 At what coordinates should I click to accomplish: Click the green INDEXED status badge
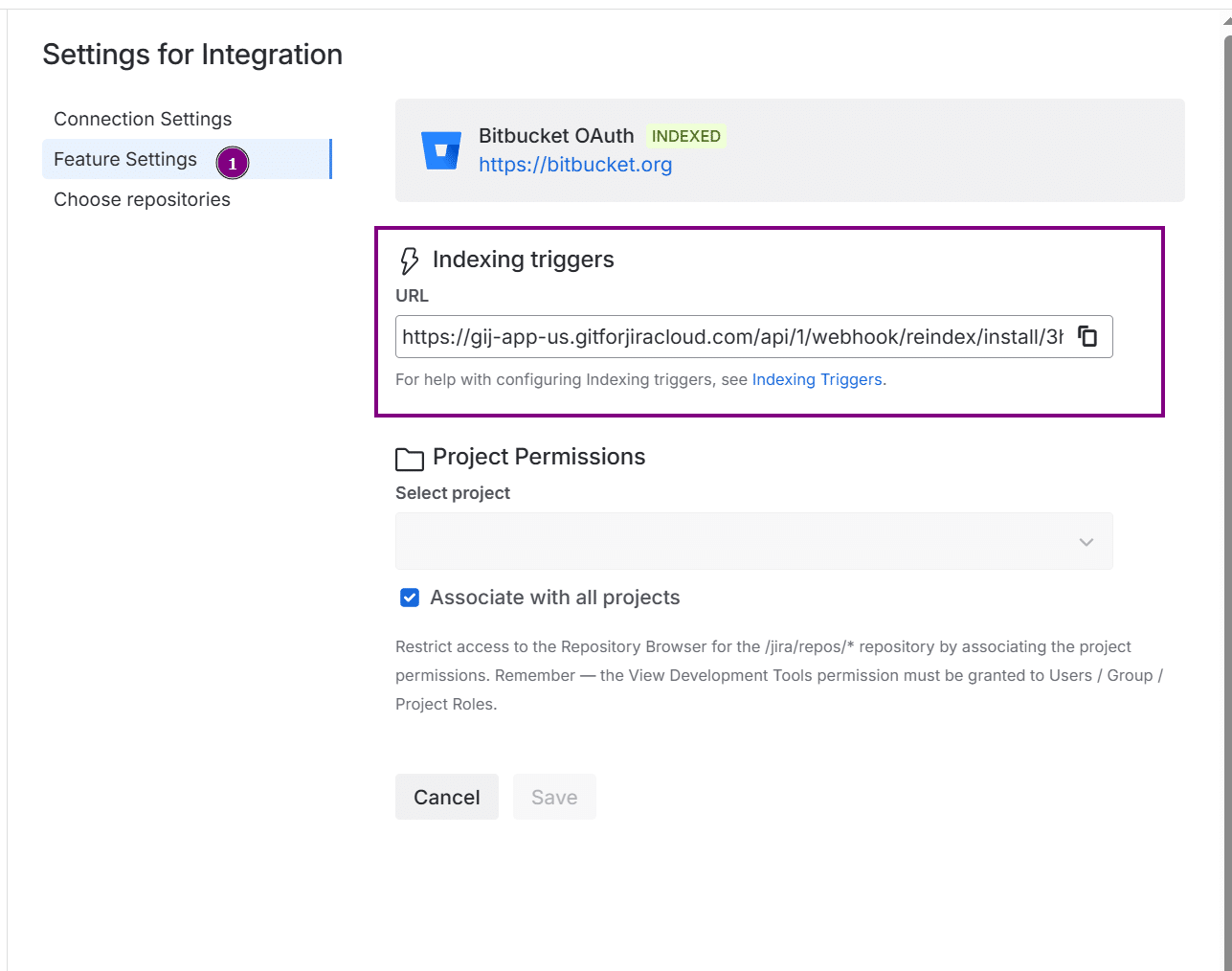click(x=685, y=136)
